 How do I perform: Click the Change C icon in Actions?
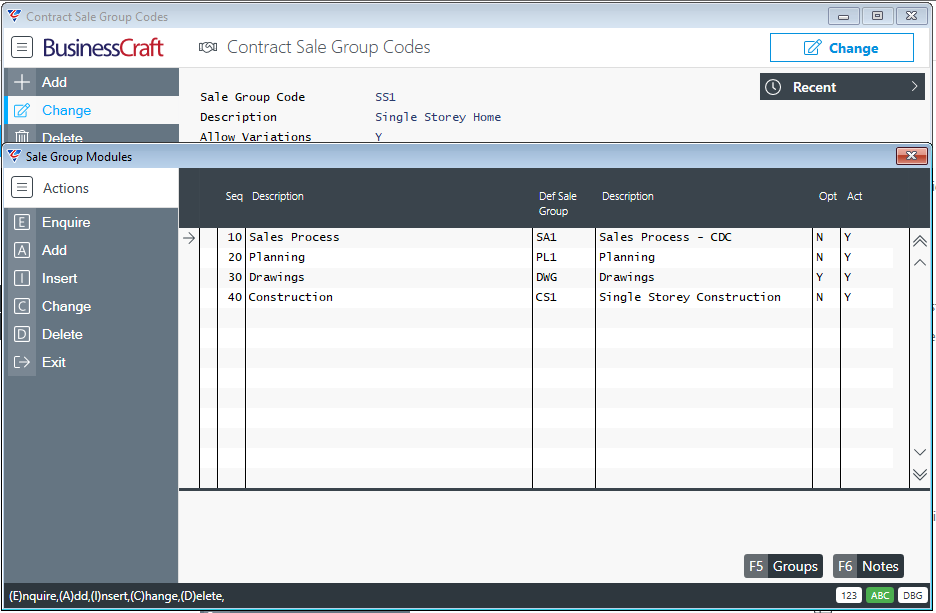pos(21,306)
